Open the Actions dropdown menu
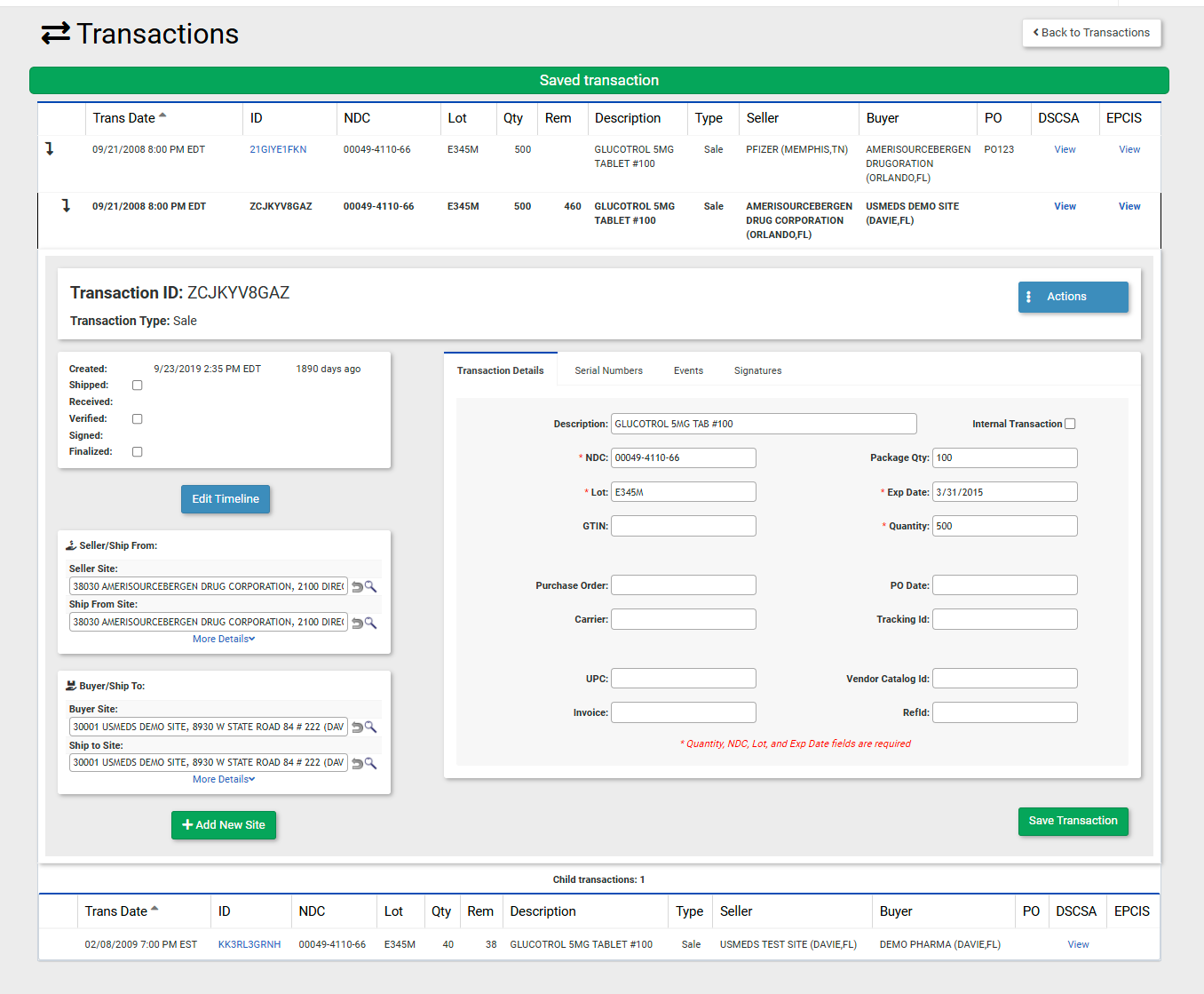1204x994 pixels. 1073,297
